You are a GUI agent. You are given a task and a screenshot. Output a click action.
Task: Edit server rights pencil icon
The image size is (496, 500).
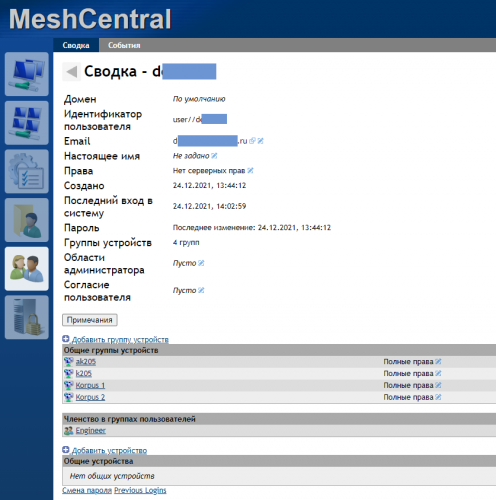250,171
